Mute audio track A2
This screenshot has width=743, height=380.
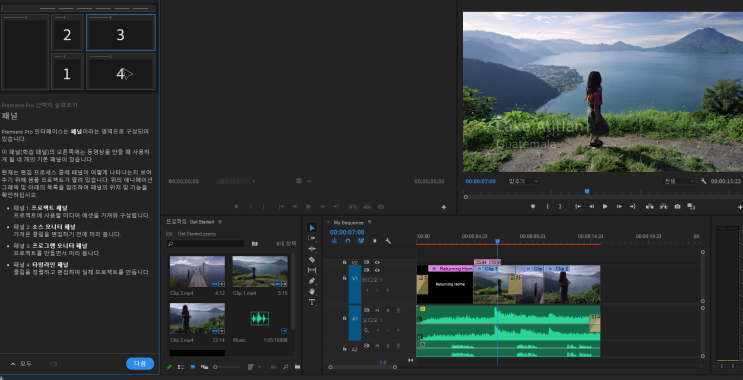[377, 346]
